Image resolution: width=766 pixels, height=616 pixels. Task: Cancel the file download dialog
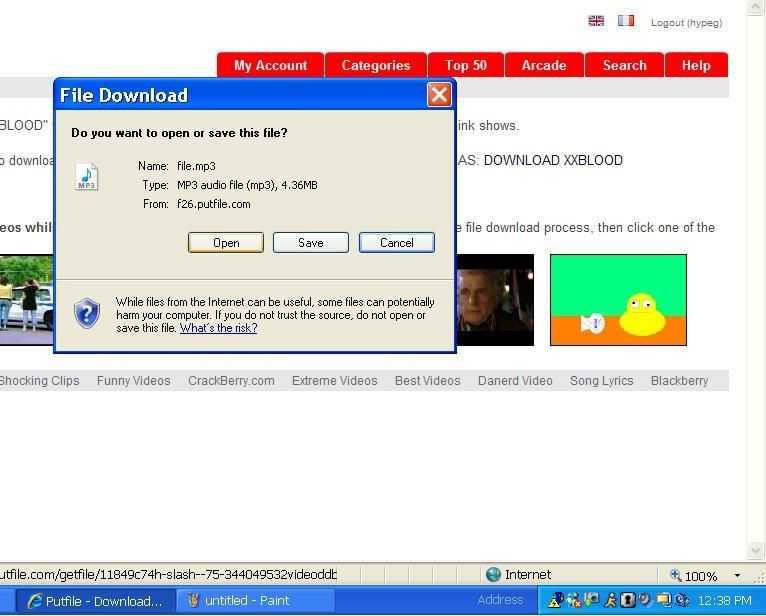coord(396,242)
